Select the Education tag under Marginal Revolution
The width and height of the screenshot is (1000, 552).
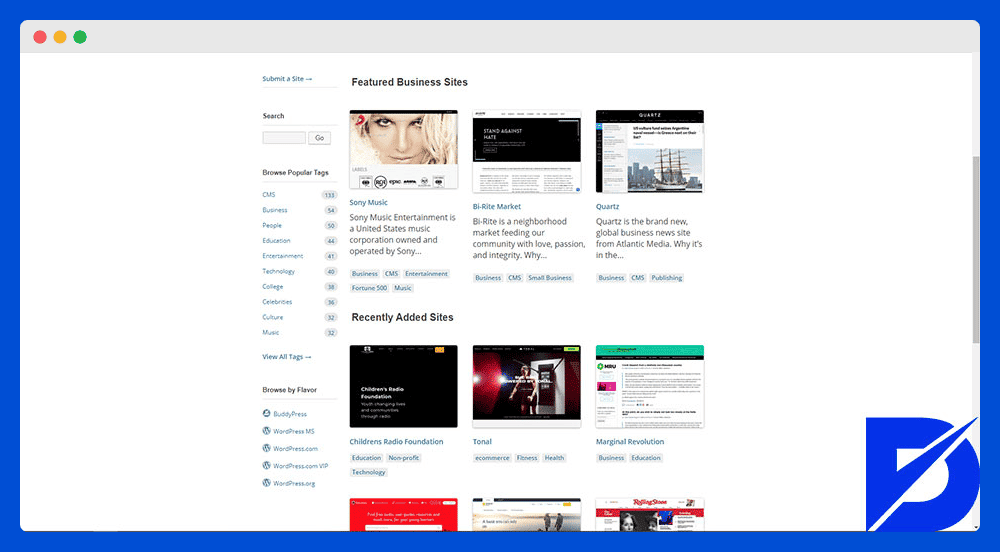click(x=646, y=458)
